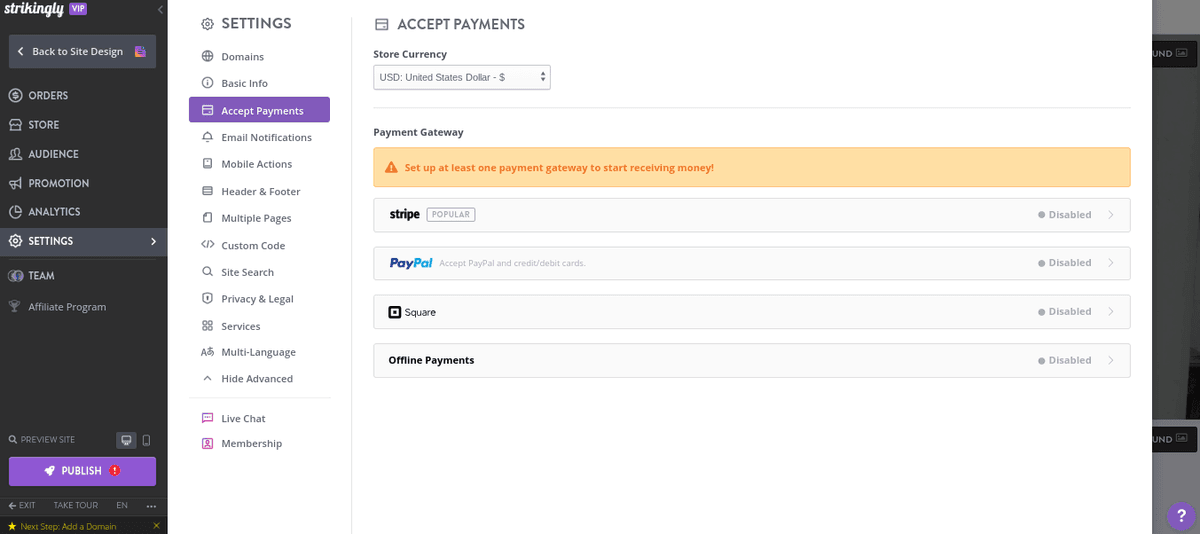This screenshot has width=1200, height=534.
Task: Click the Membership icon in settings
Action: [208, 443]
